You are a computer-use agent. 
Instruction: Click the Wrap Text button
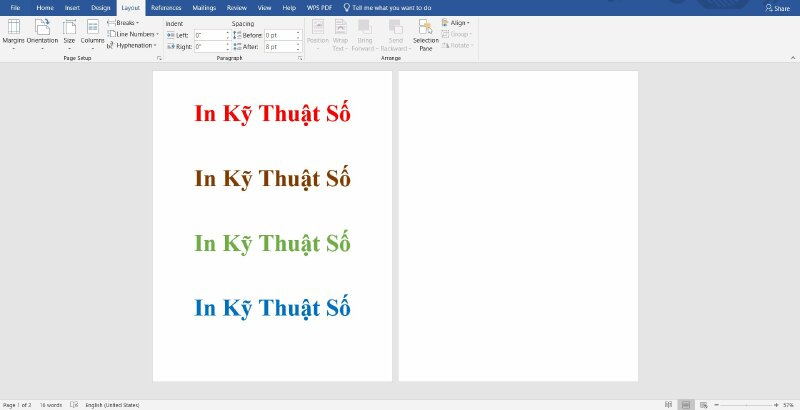click(x=340, y=35)
